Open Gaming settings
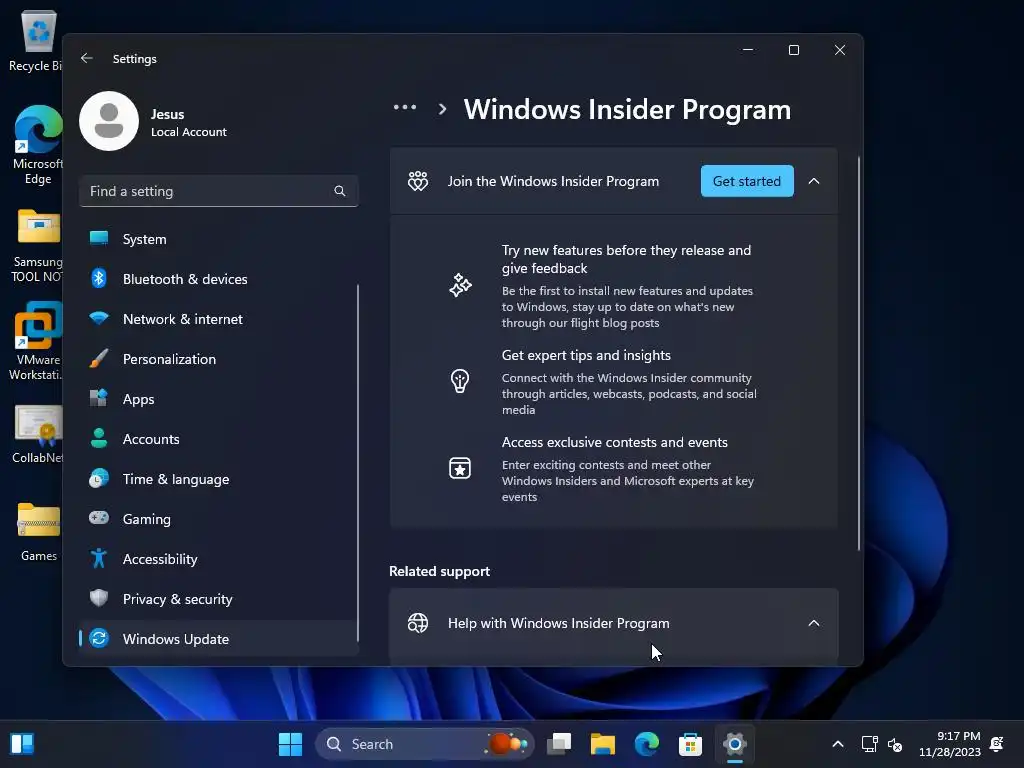 point(218,519)
